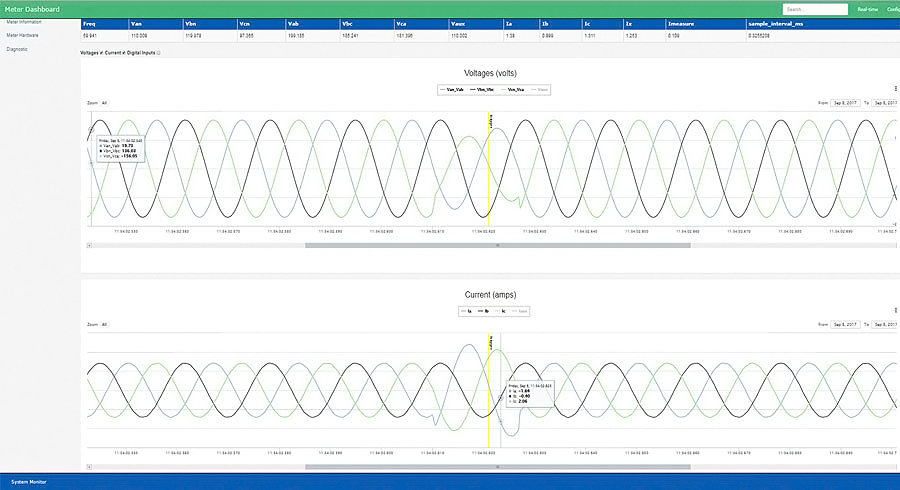Toggle the Ic series in the current legend
900x490 pixels.
point(501,311)
